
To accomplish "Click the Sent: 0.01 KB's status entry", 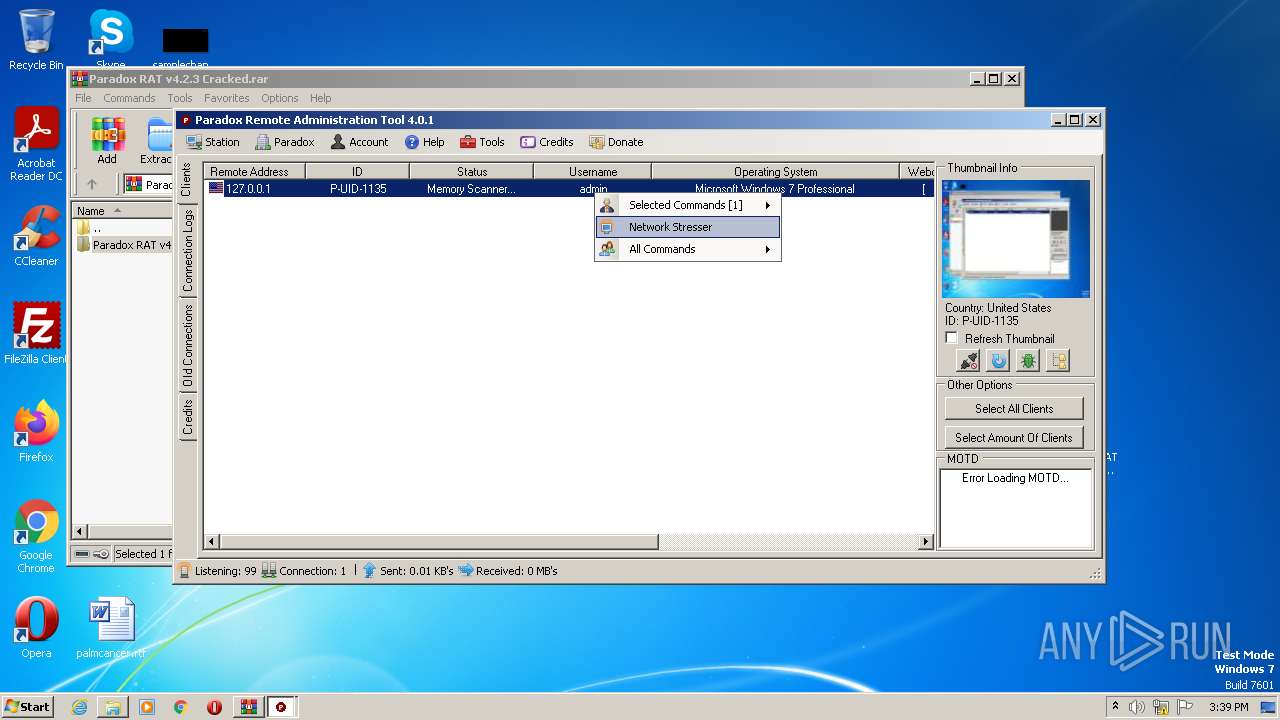I will 408,571.
